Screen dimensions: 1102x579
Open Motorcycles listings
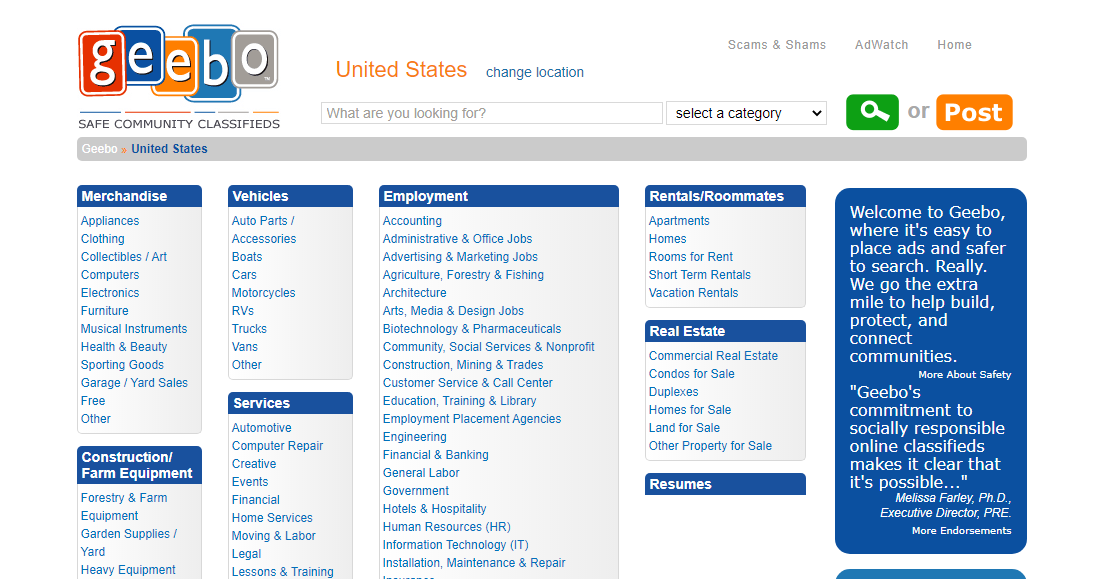tap(264, 293)
